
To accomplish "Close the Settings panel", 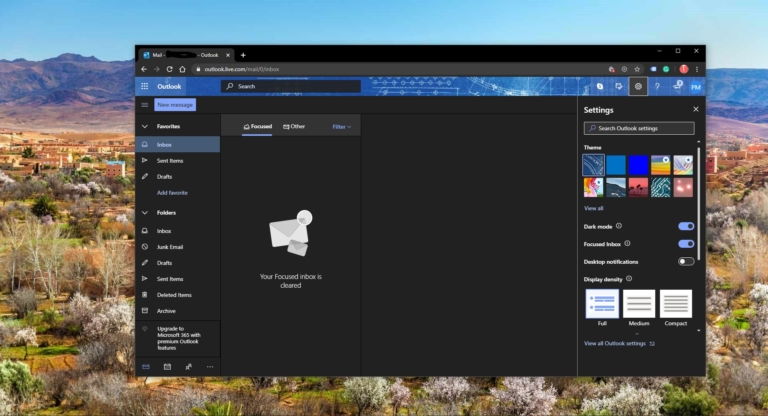I will tap(696, 109).
